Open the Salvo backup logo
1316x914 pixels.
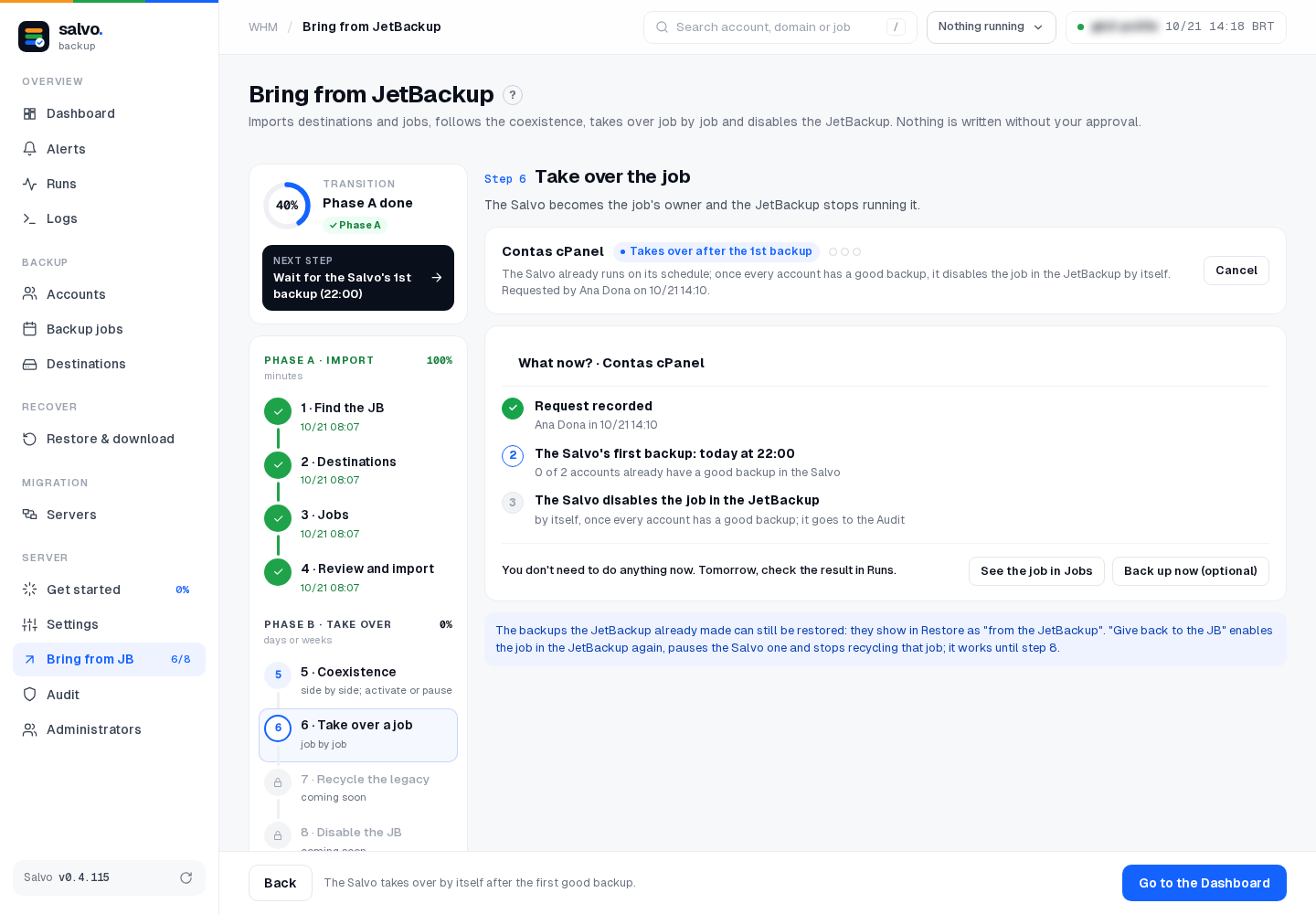[34, 37]
